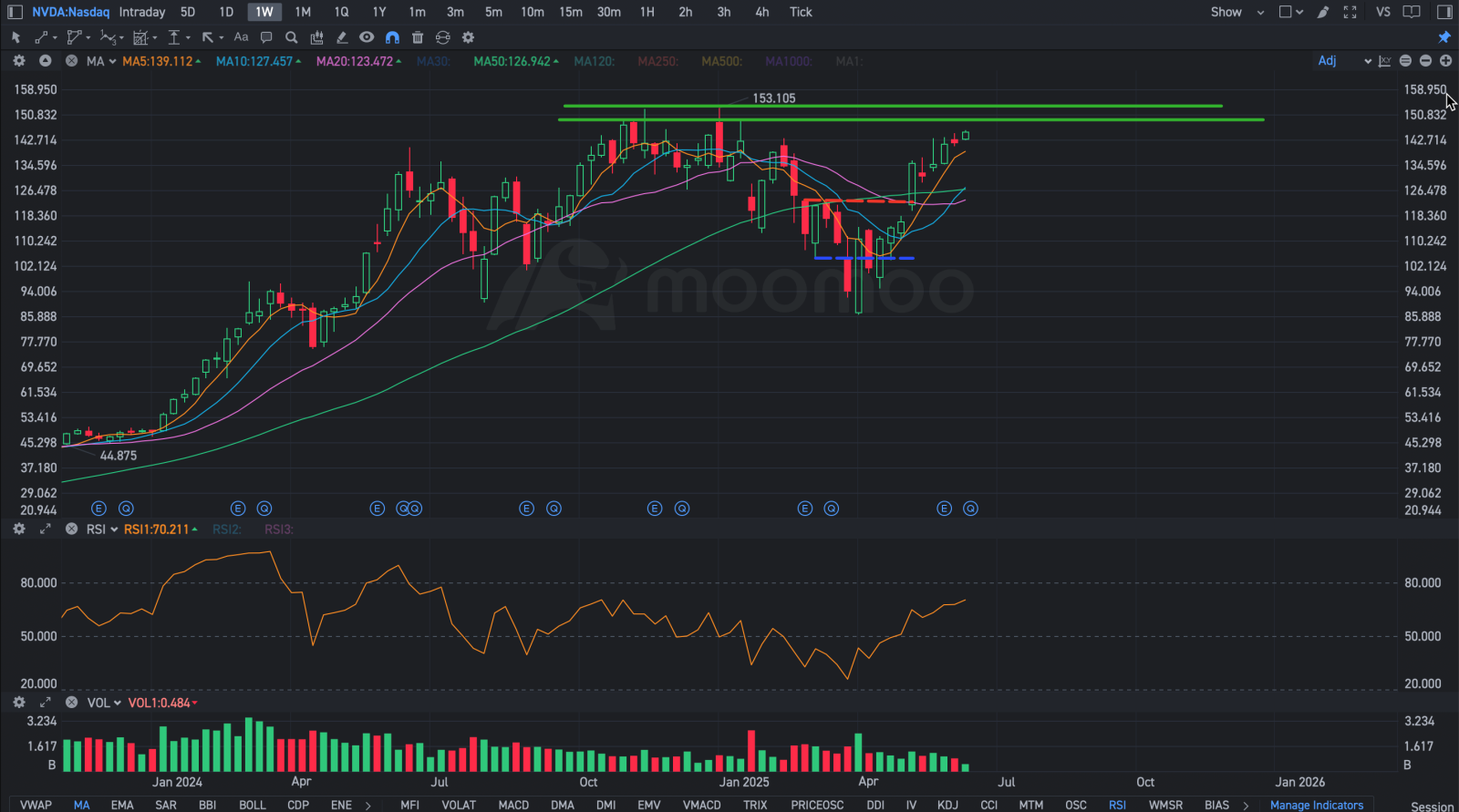The image size is (1459, 812).
Task: Zoom in chart with plus icon
Action: [x=1445, y=61]
